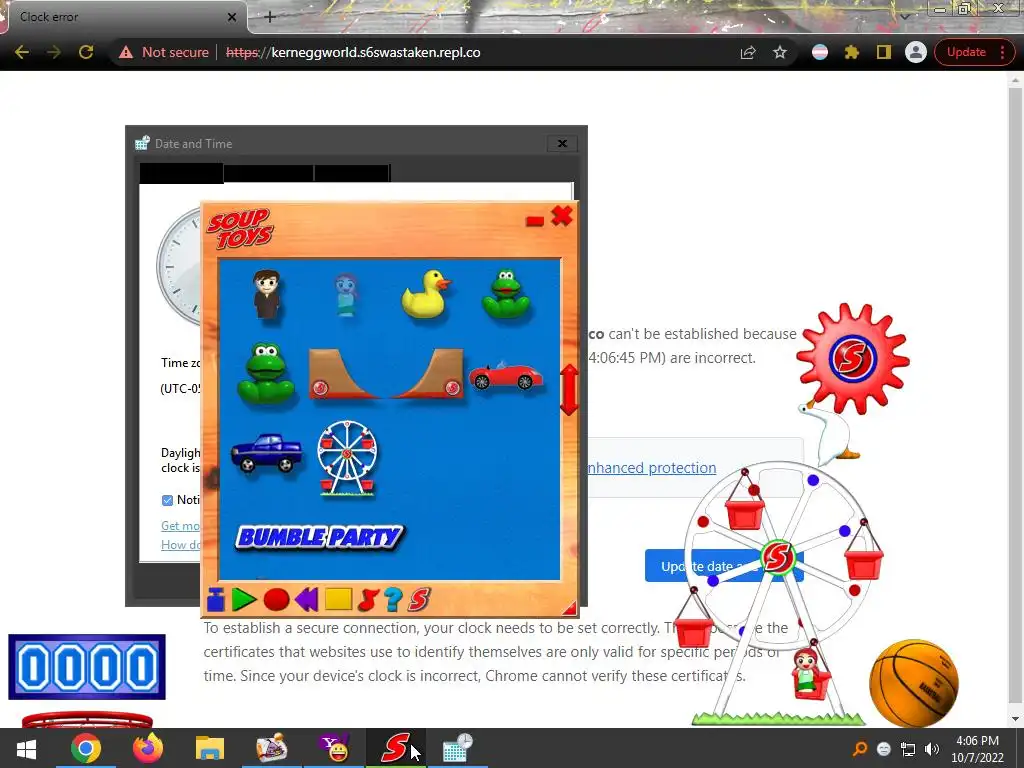Click the 'Get mo' link in Date and Time
This screenshot has width=1024, height=768.
(180, 526)
